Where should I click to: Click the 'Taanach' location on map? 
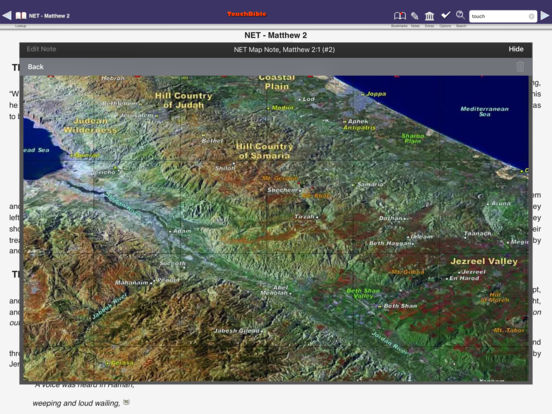(x=478, y=234)
